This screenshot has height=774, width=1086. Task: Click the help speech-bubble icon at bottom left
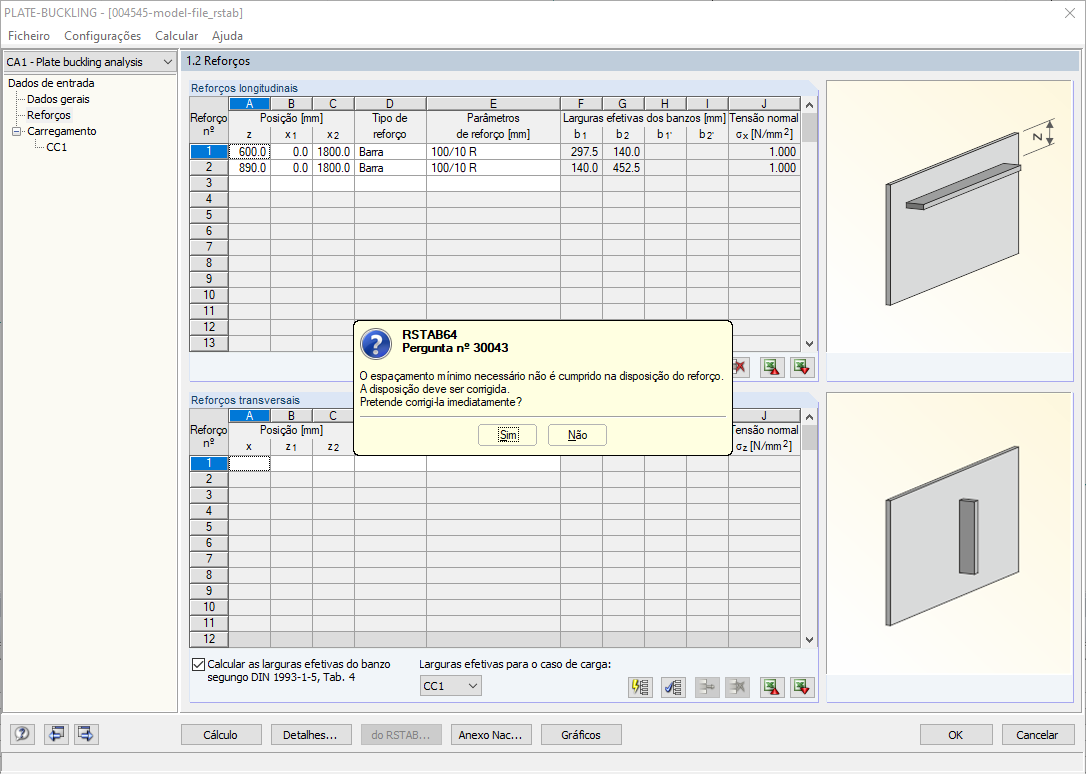pos(22,734)
